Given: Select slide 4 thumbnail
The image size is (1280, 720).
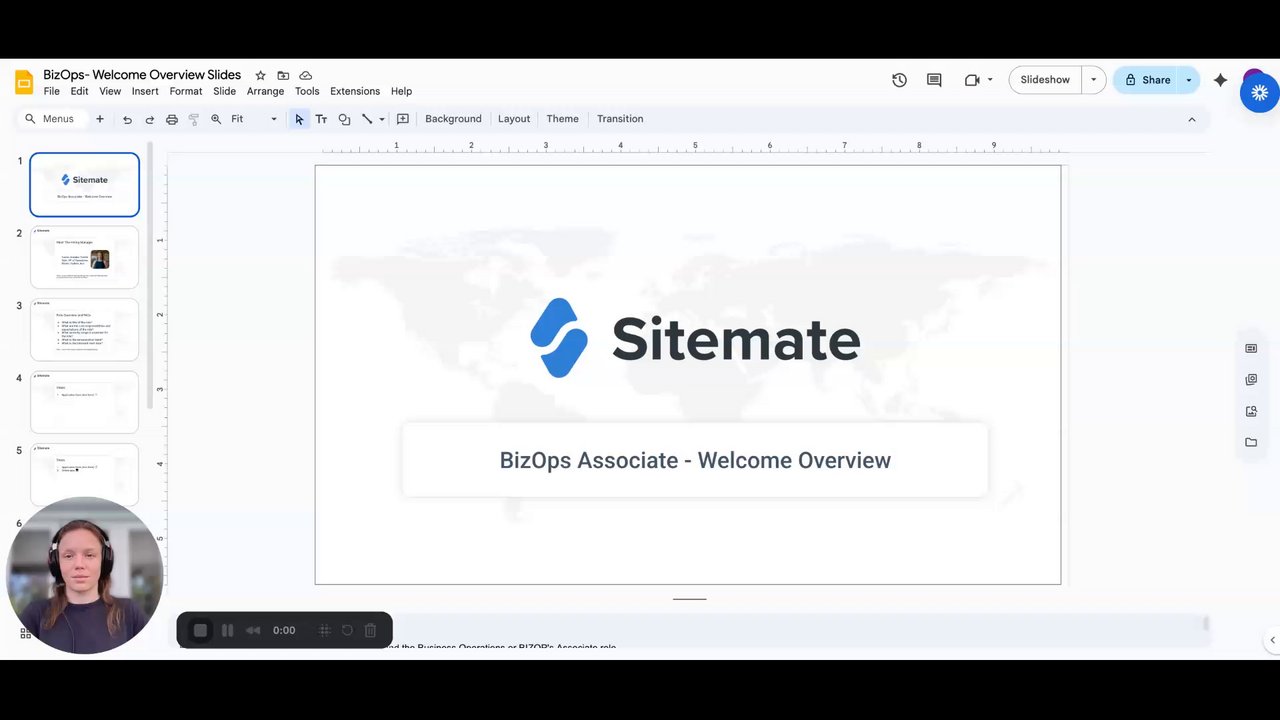Looking at the screenshot, I should tap(84, 402).
